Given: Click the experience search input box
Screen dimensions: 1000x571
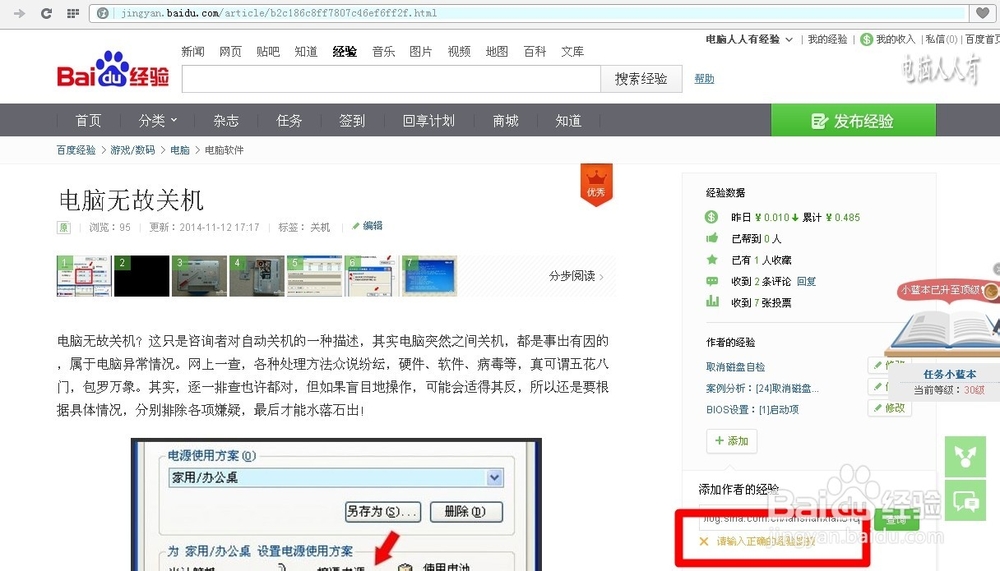Looking at the screenshot, I should 391,78.
